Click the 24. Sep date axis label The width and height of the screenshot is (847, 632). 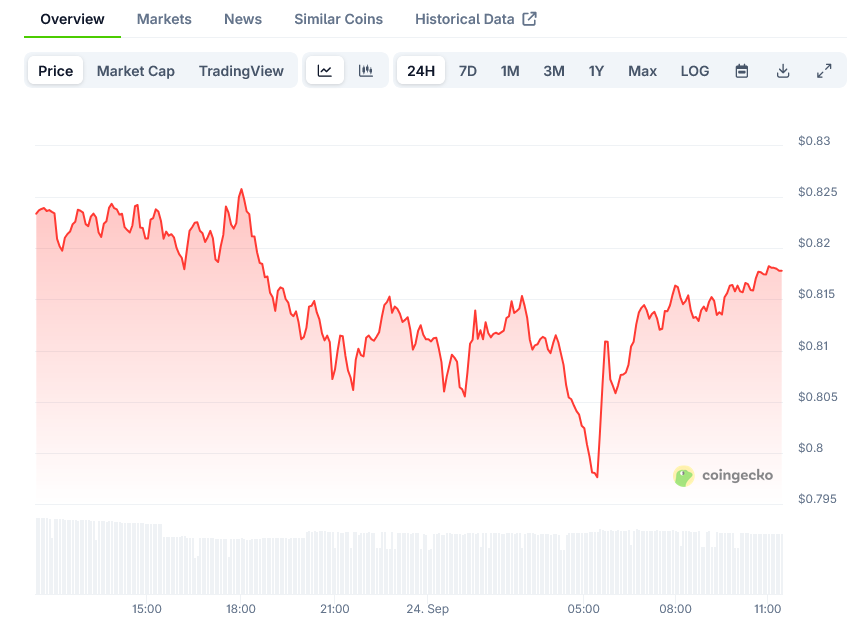pos(428,609)
